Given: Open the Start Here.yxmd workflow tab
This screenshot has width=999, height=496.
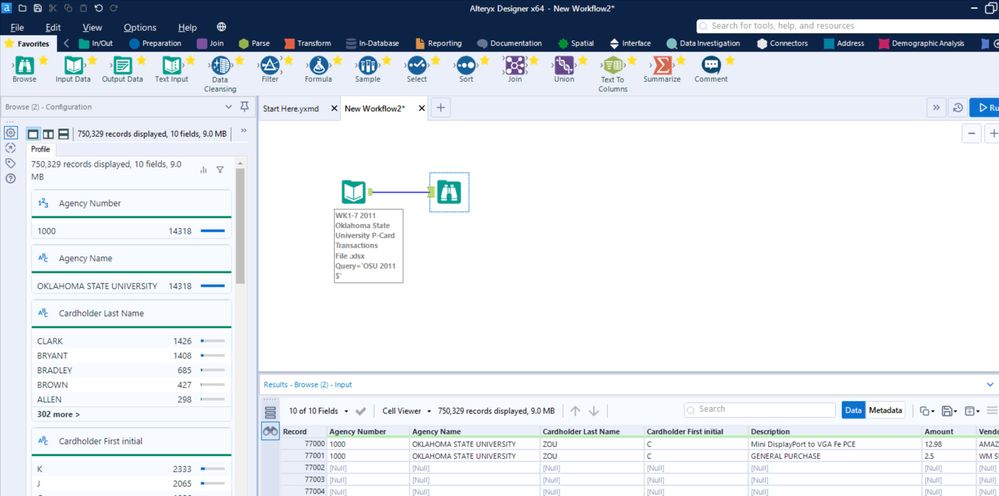Looking at the screenshot, I should [291, 108].
